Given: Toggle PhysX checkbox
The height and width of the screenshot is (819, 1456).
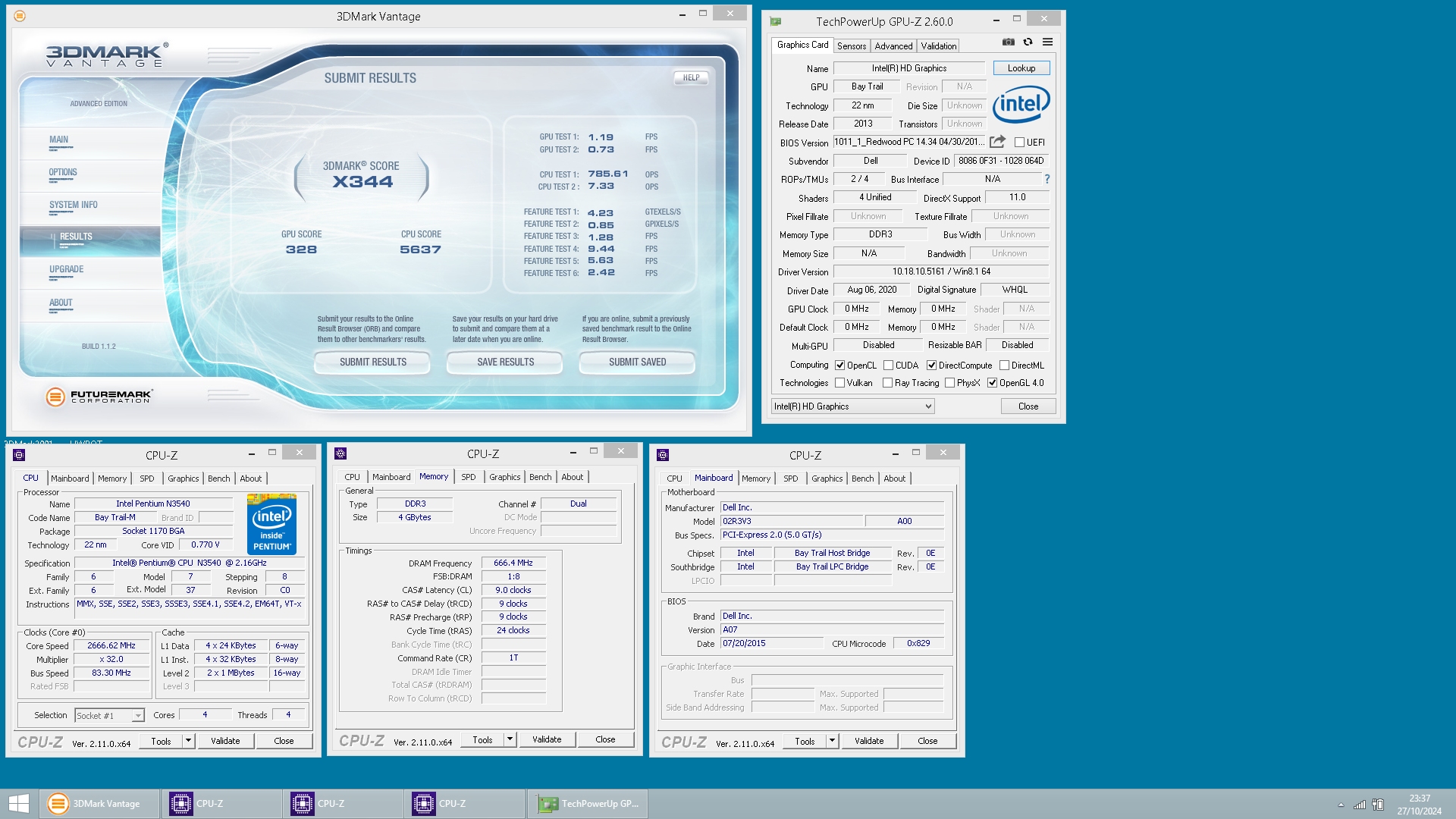Looking at the screenshot, I should coord(949,383).
